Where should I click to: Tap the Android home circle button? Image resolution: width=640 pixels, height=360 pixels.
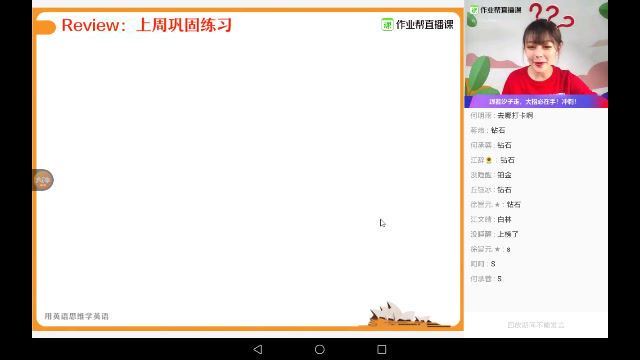pos(320,349)
